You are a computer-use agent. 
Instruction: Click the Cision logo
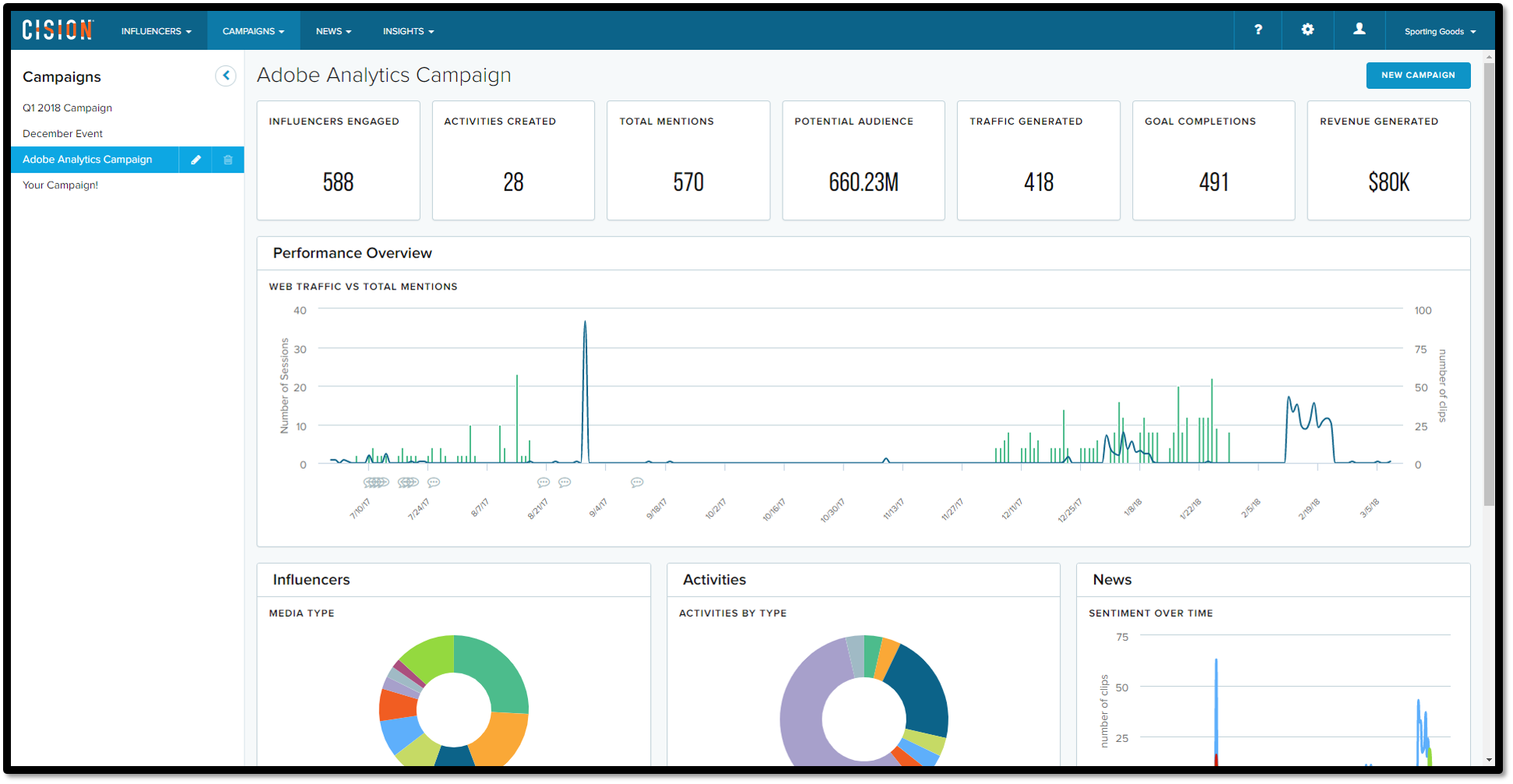[58, 30]
